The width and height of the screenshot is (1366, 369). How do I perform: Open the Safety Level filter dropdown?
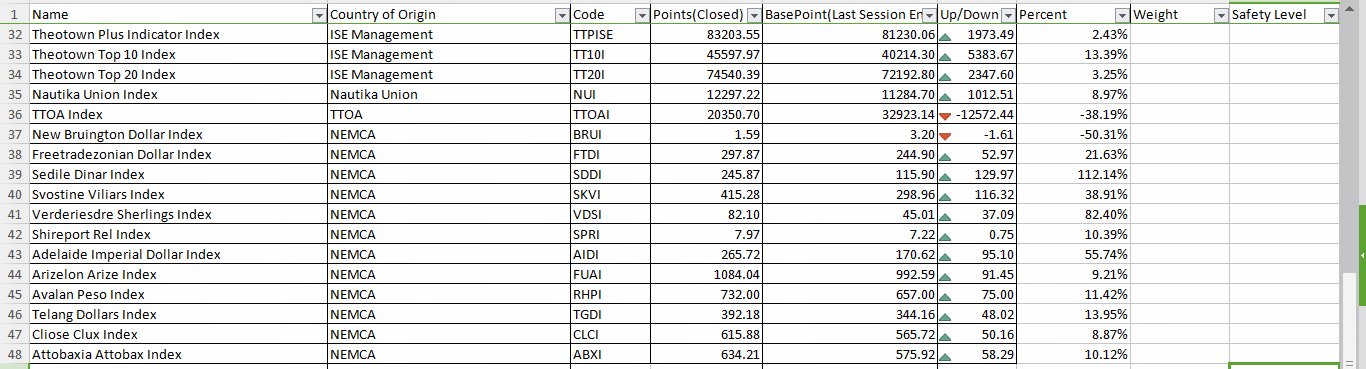click(1330, 15)
